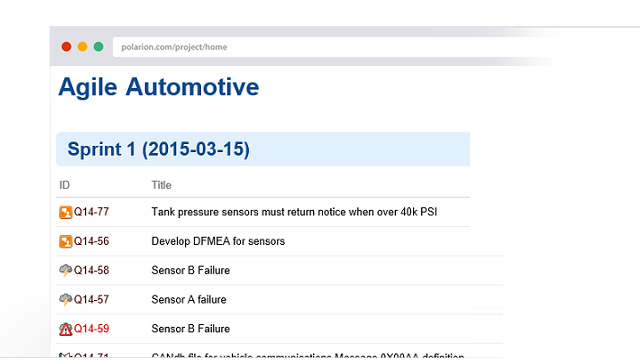Click the Agile Automotive page heading
The width and height of the screenshot is (640, 360).
158,87
